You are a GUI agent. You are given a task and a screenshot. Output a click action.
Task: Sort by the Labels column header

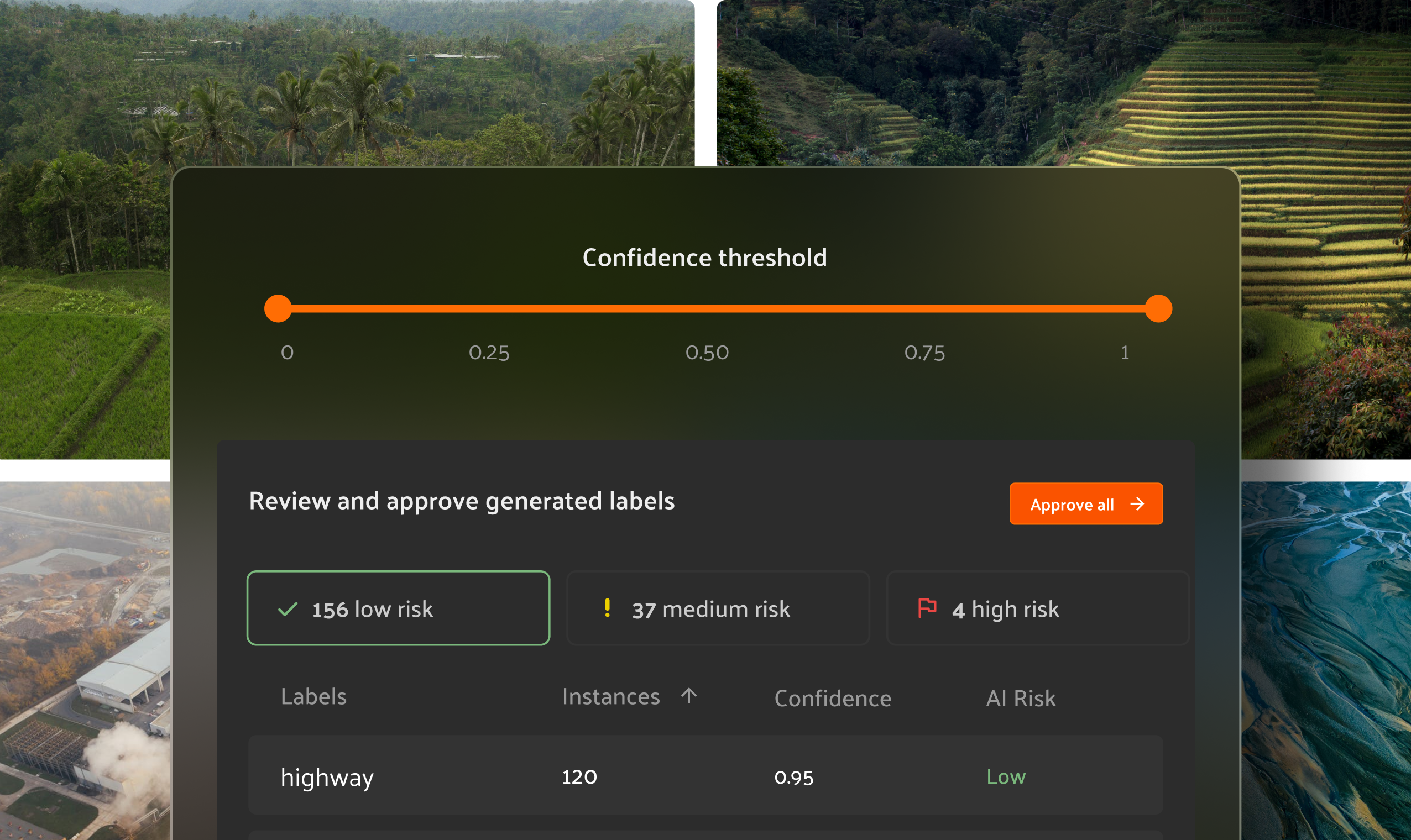(313, 697)
